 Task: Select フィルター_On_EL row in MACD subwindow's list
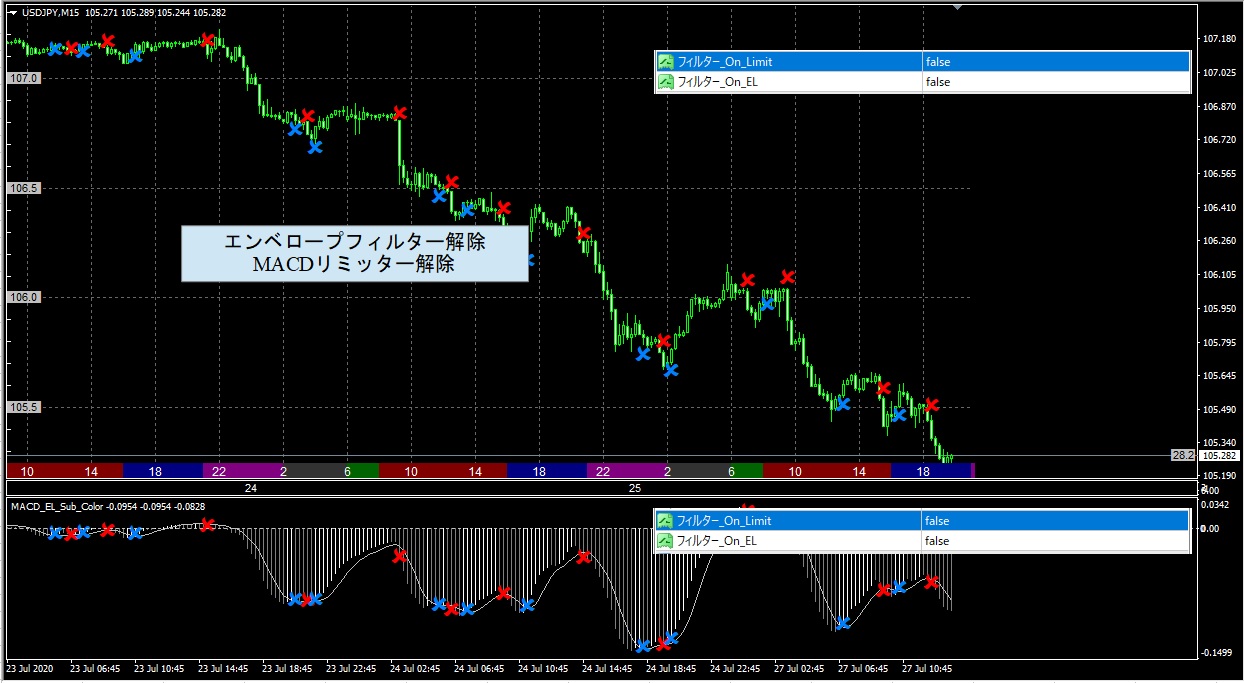click(923, 541)
